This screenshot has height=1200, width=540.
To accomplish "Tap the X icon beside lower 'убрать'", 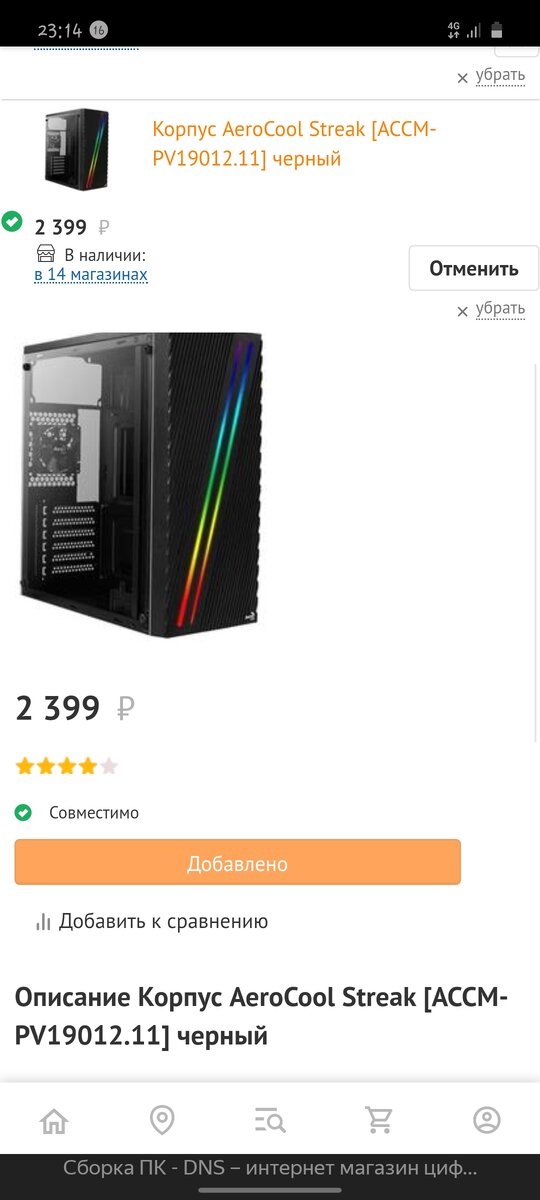I will click(462, 312).
